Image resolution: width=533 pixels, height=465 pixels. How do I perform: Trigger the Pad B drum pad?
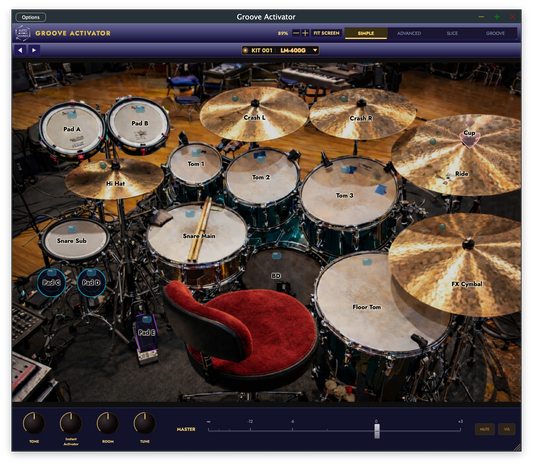(x=139, y=123)
